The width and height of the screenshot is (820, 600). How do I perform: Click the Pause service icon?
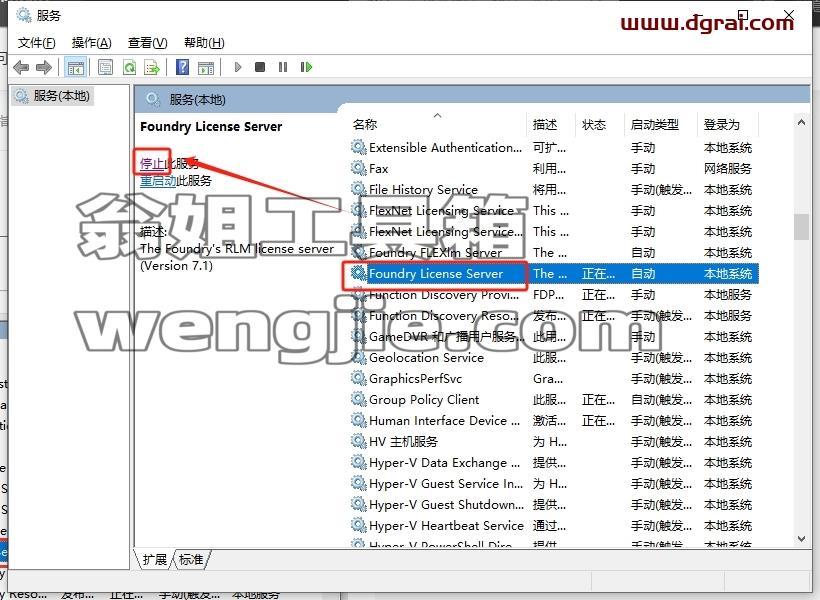point(283,67)
